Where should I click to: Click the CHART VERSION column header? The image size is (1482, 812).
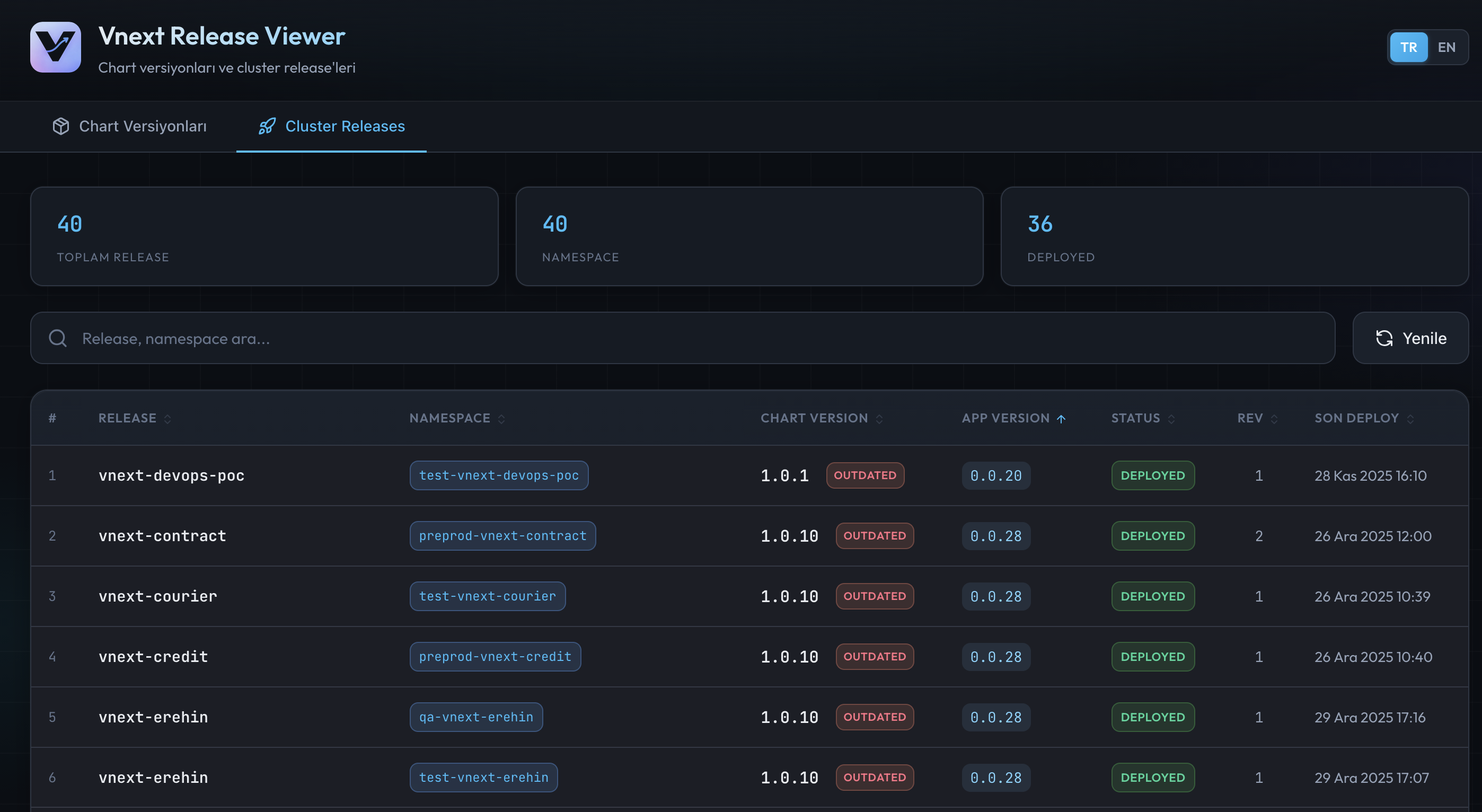[x=814, y=418]
